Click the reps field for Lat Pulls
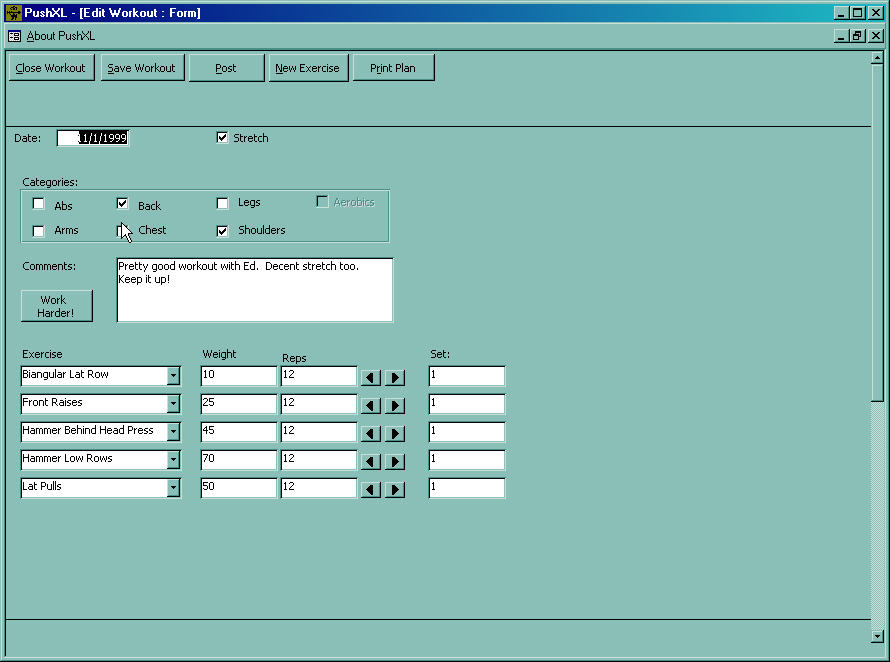 click(x=318, y=488)
